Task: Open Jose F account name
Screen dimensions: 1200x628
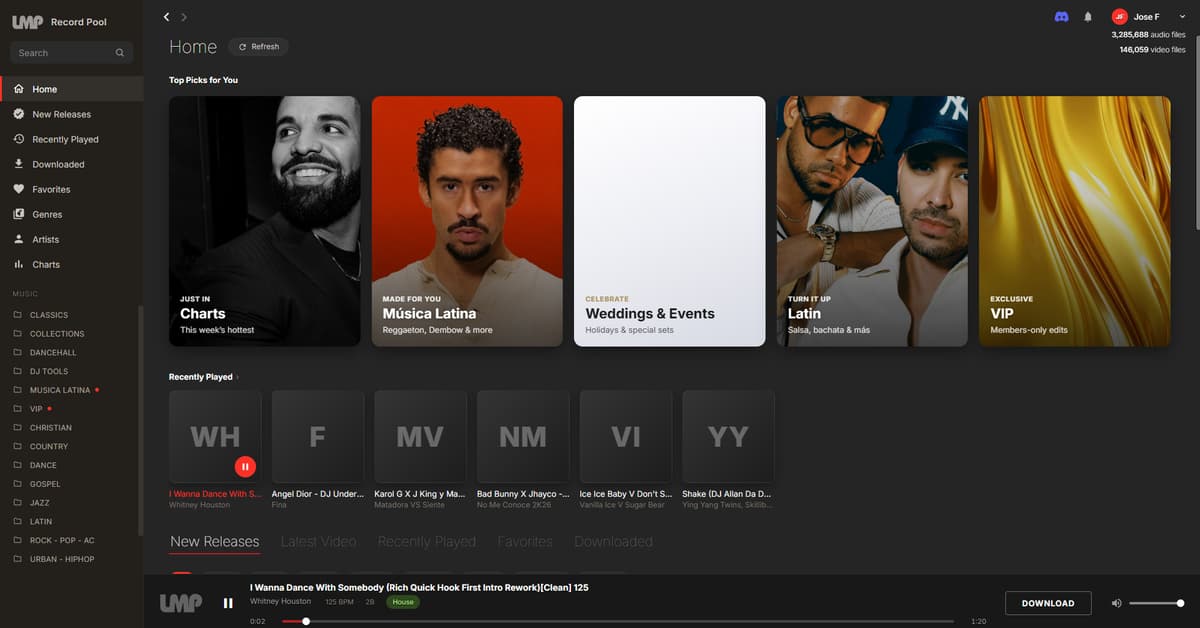Action: click(x=1147, y=17)
